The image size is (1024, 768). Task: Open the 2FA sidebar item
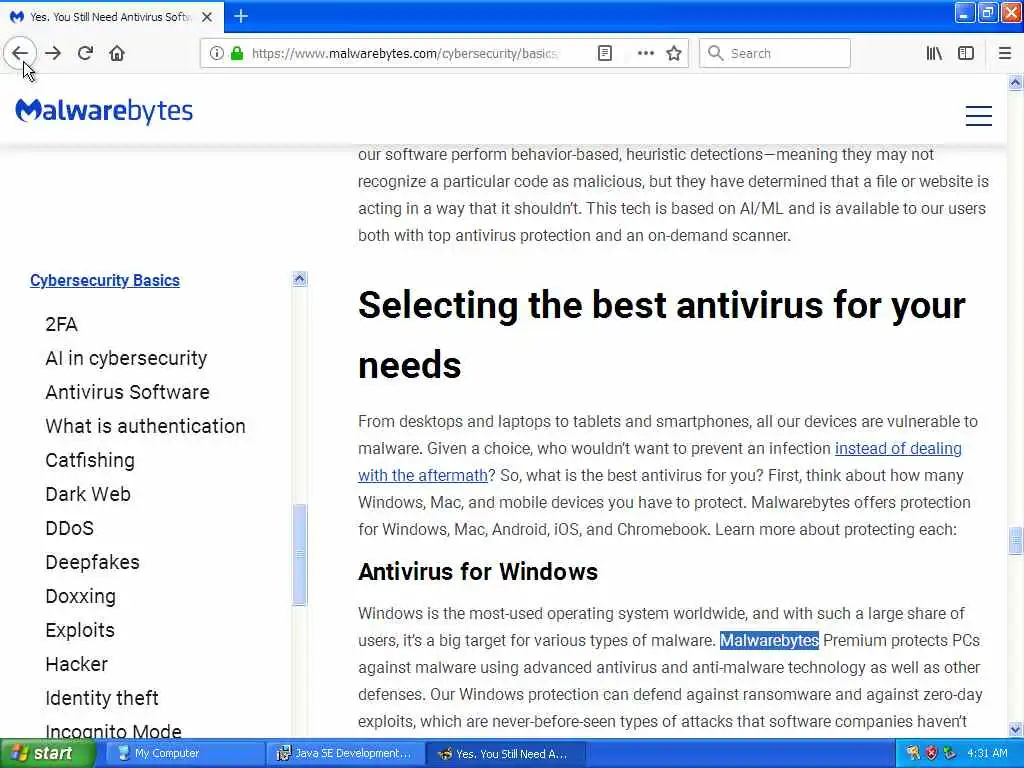coord(61,324)
